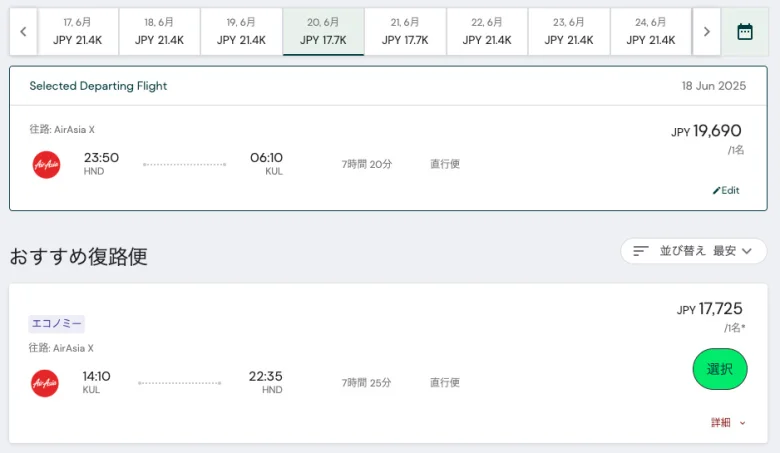Click the sort lines icon beside 並び替え

[x=641, y=251]
